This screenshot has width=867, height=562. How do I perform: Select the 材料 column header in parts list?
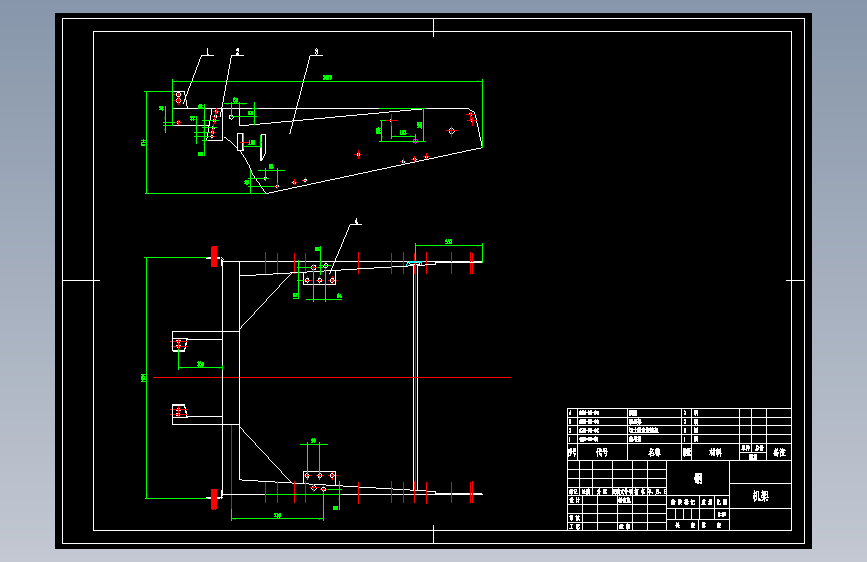(x=715, y=452)
